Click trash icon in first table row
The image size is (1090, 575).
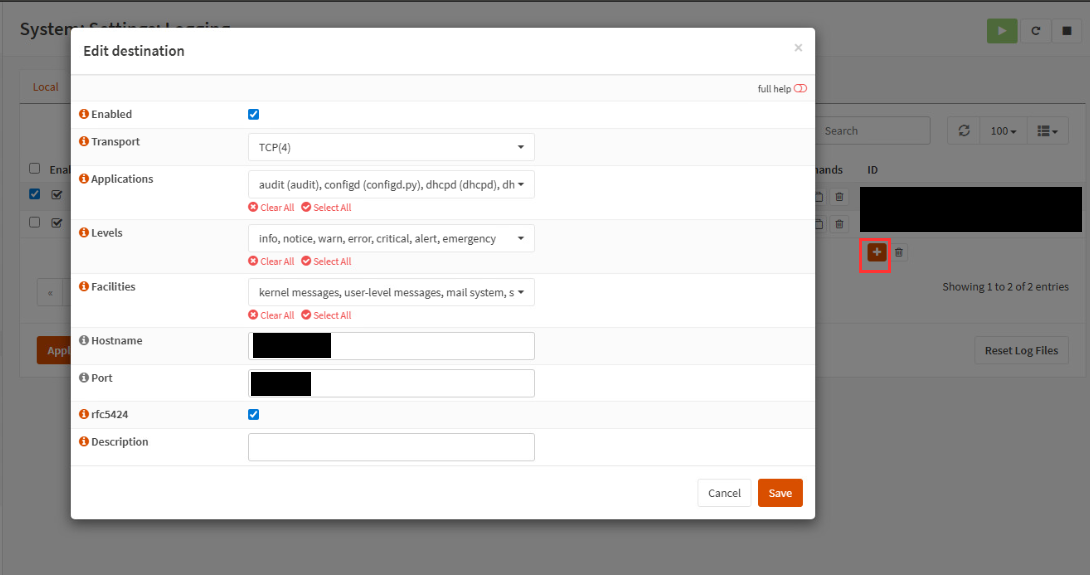[839, 197]
